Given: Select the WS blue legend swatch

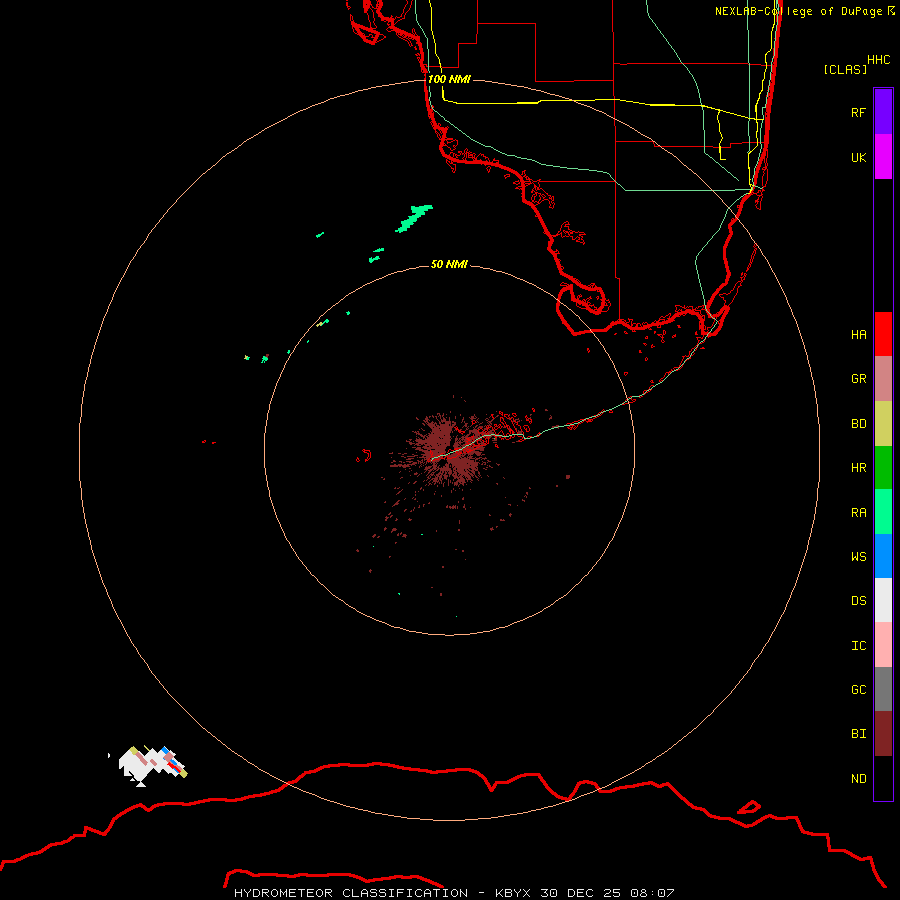Looking at the screenshot, I should (883, 556).
